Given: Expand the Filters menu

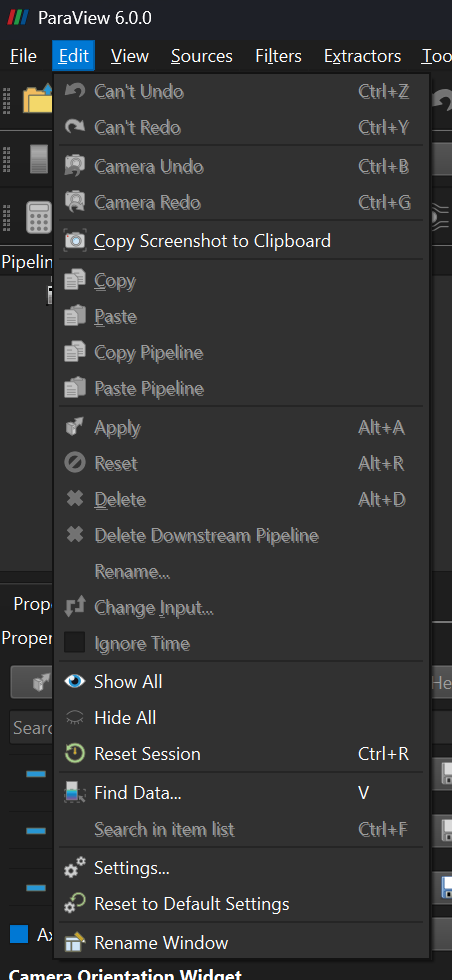Looking at the screenshot, I should 278,56.
